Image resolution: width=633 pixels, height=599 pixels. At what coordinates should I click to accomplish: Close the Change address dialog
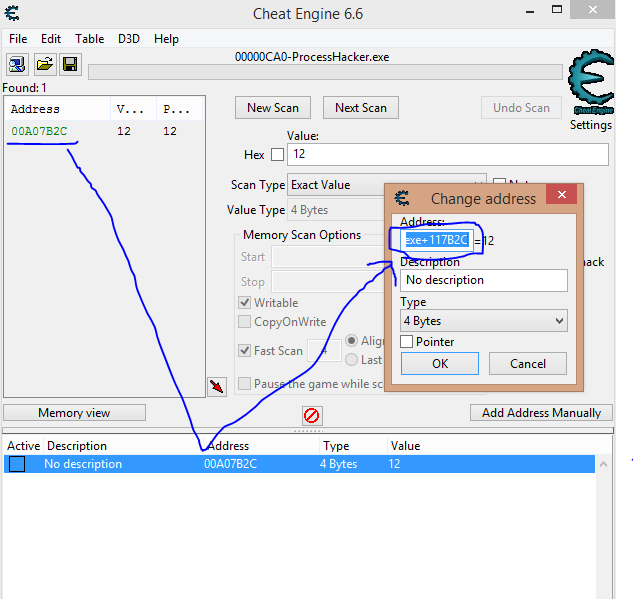point(561,197)
